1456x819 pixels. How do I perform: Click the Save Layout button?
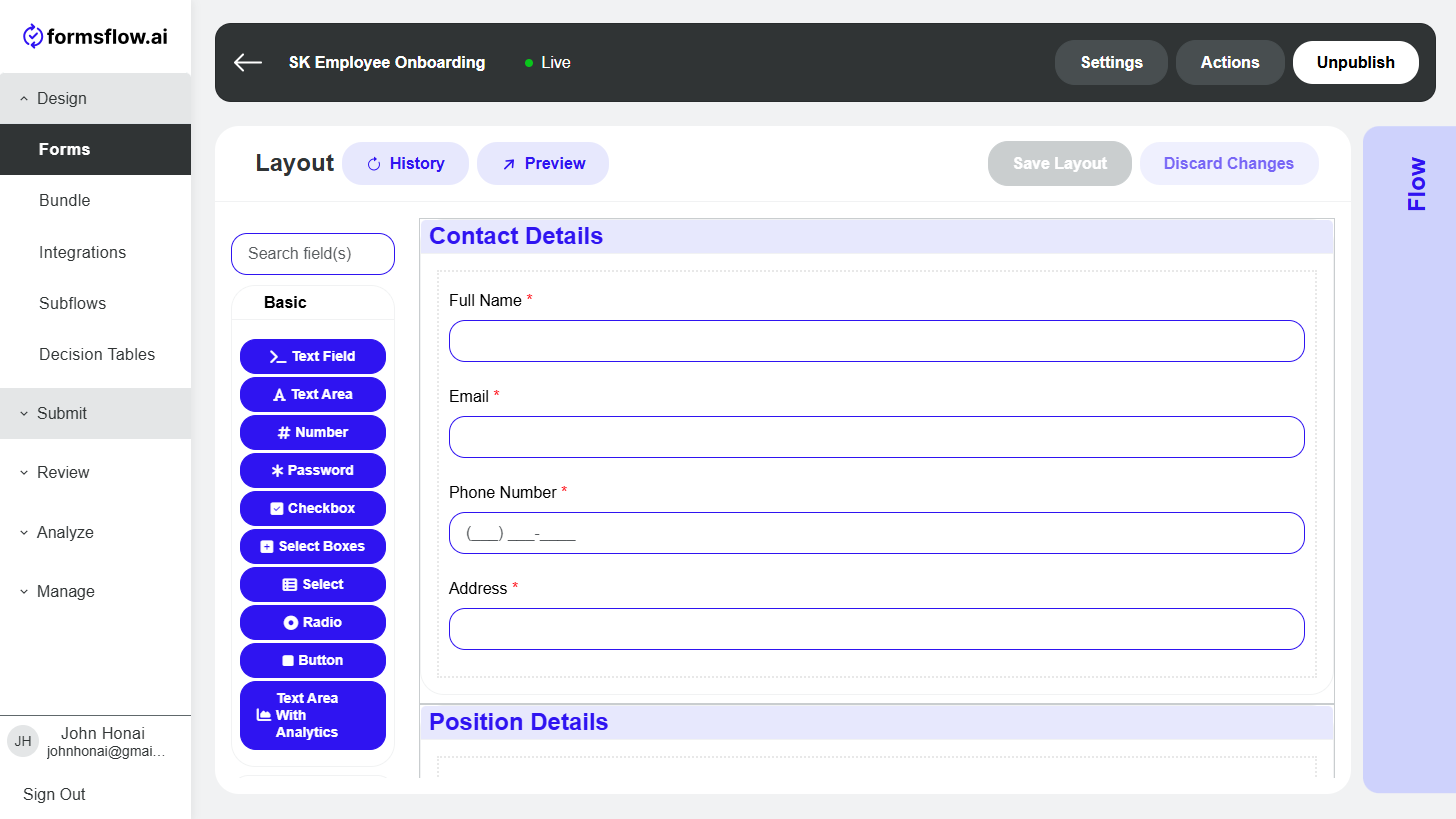click(x=1060, y=164)
